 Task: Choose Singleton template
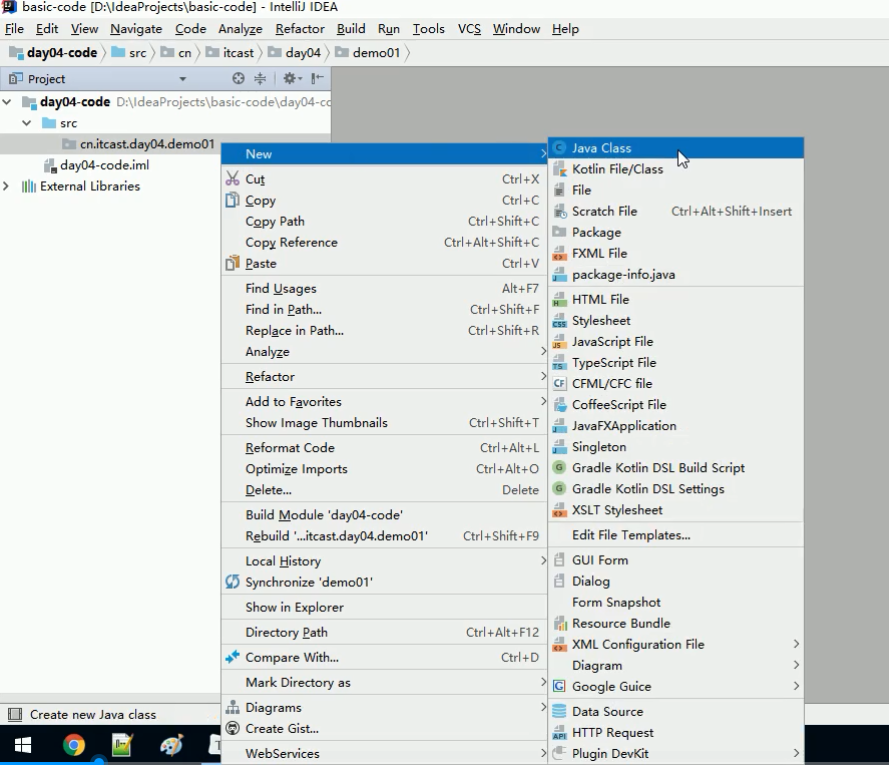[676, 446]
